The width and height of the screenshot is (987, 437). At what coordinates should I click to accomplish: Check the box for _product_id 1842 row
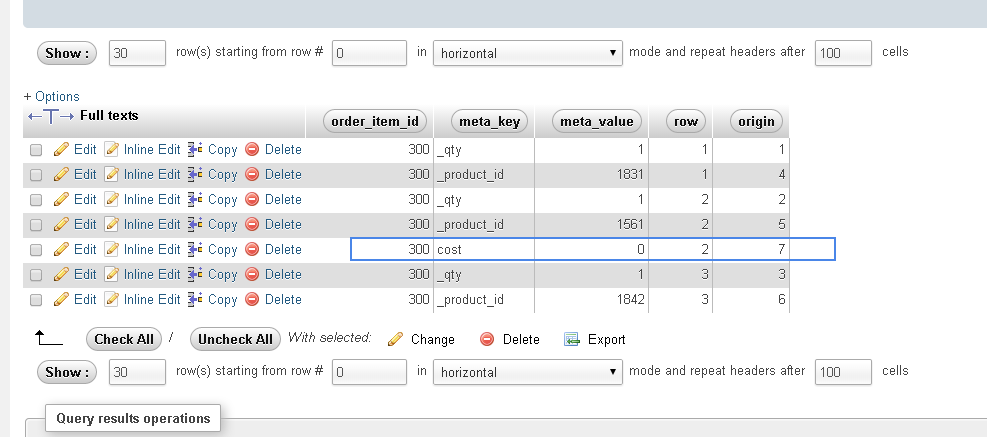36,300
